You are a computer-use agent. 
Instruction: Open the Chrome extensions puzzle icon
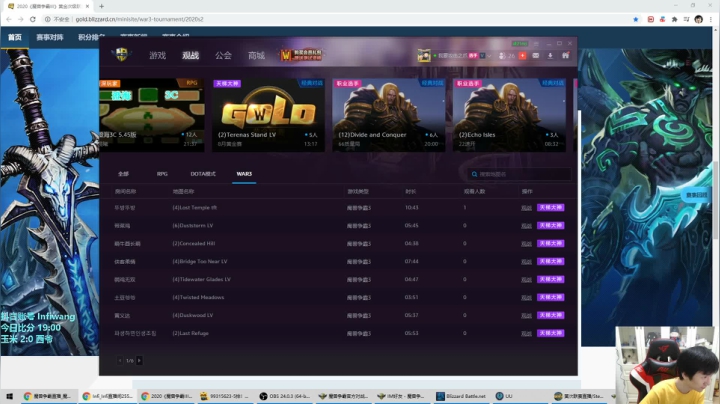(x=674, y=19)
